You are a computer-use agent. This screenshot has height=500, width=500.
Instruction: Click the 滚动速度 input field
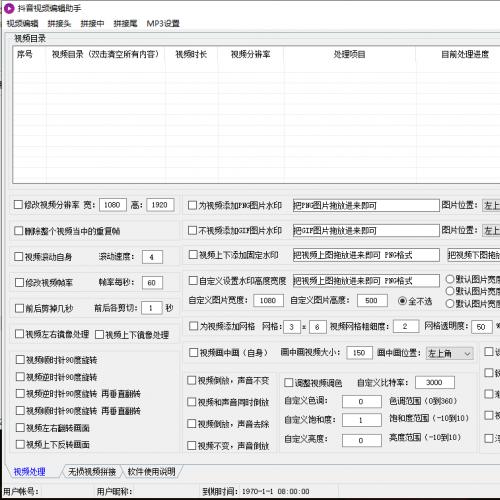coord(152,257)
